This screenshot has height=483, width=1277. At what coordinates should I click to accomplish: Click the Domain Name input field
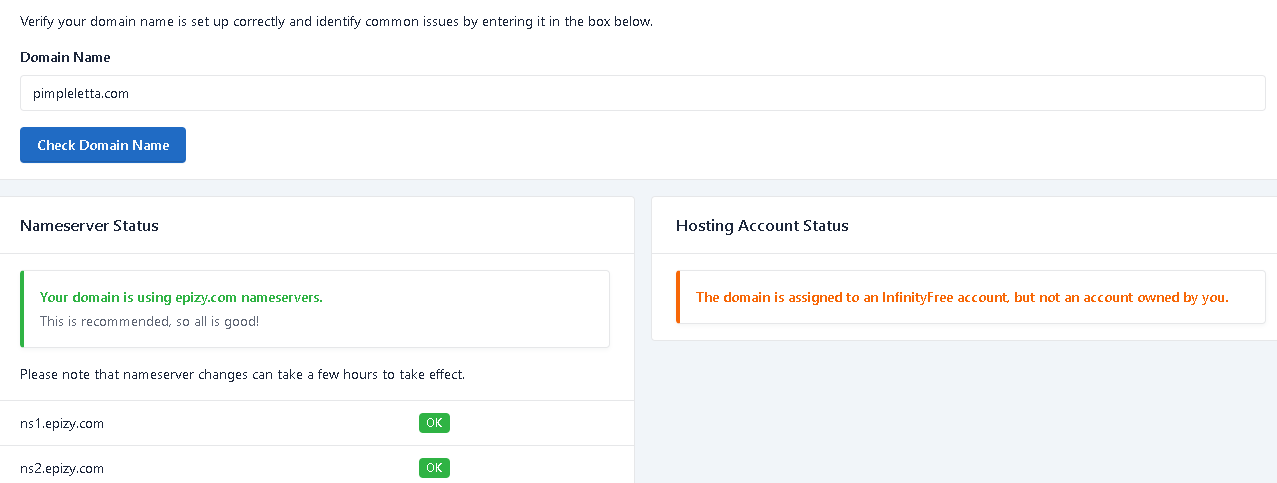[642, 93]
